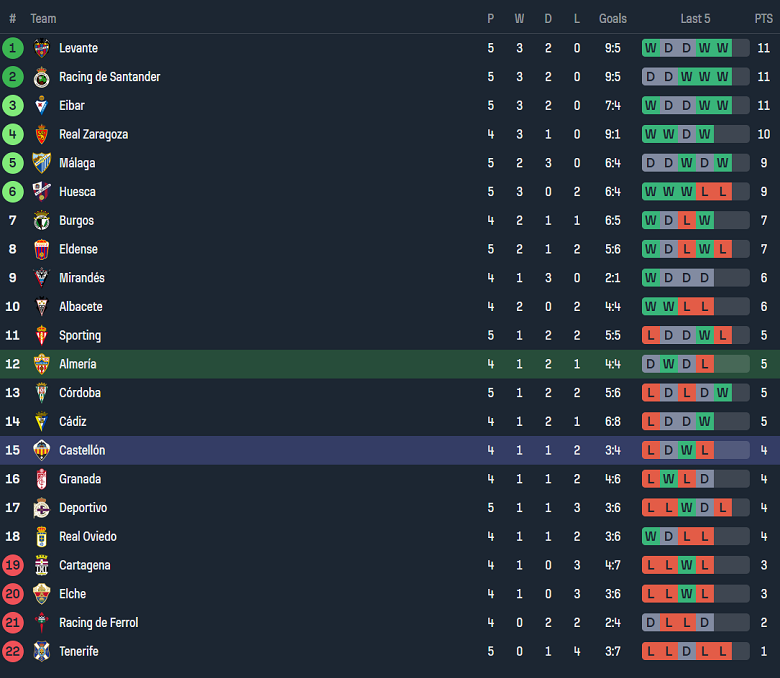Sort standings by Goals column header
Viewport: 780px width, 678px height.
pyautogui.click(x=613, y=19)
